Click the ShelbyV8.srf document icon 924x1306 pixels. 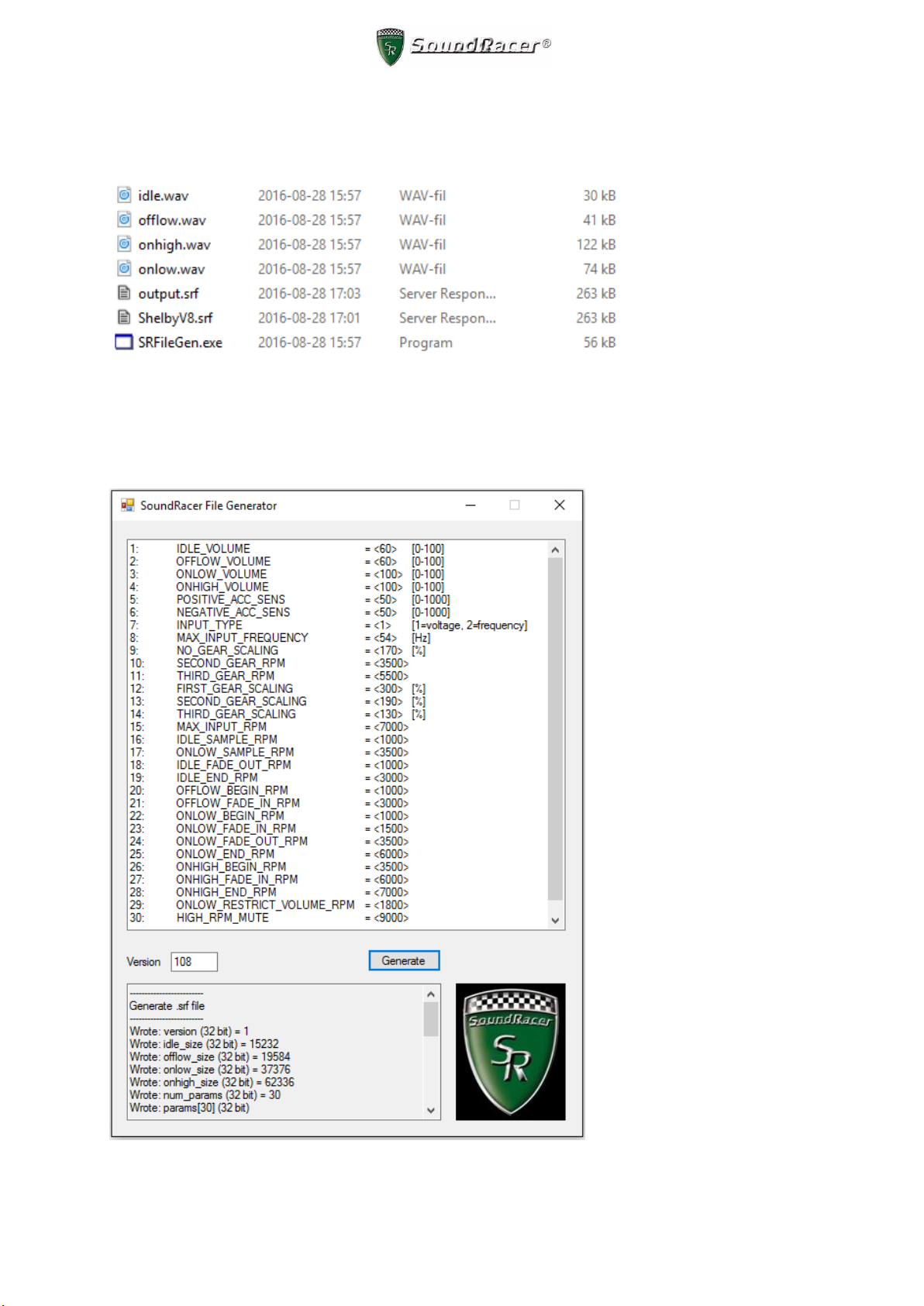124,317
